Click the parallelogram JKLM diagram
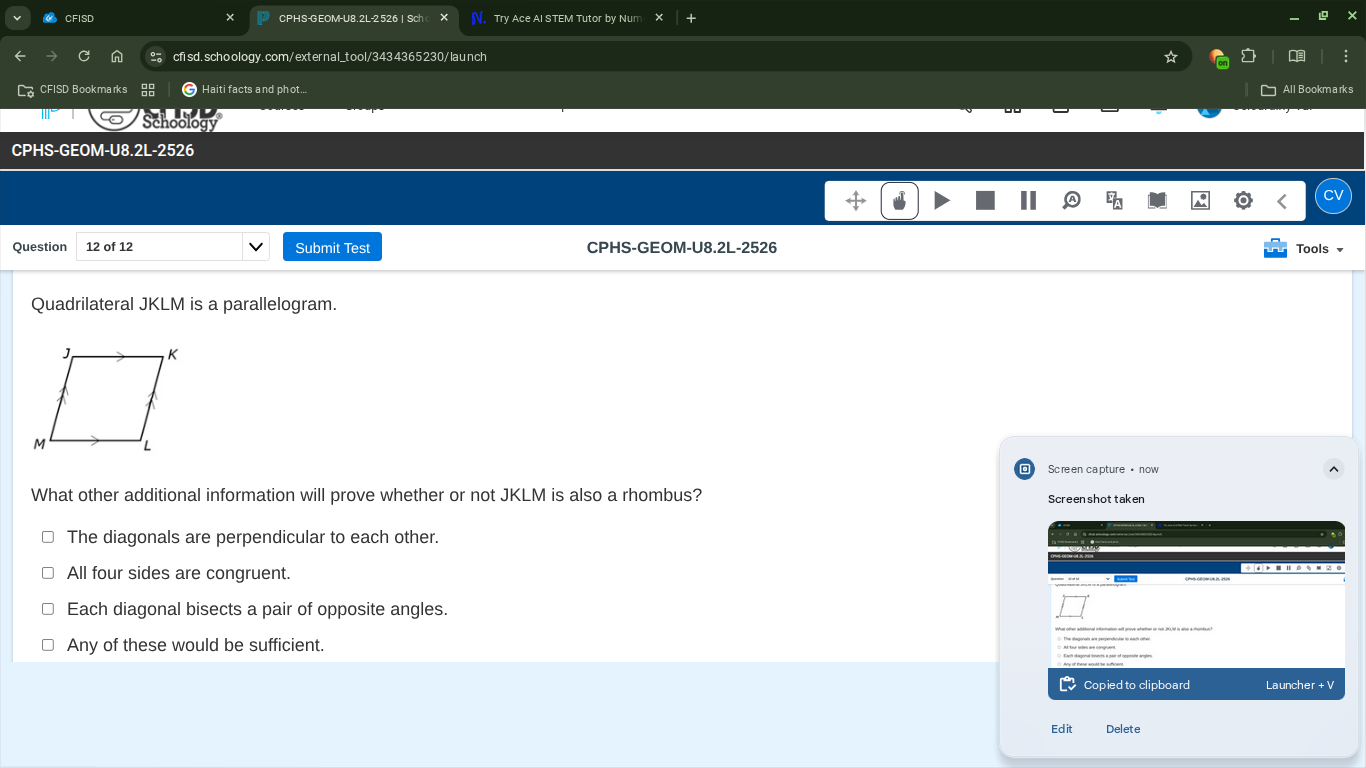 coord(106,398)
